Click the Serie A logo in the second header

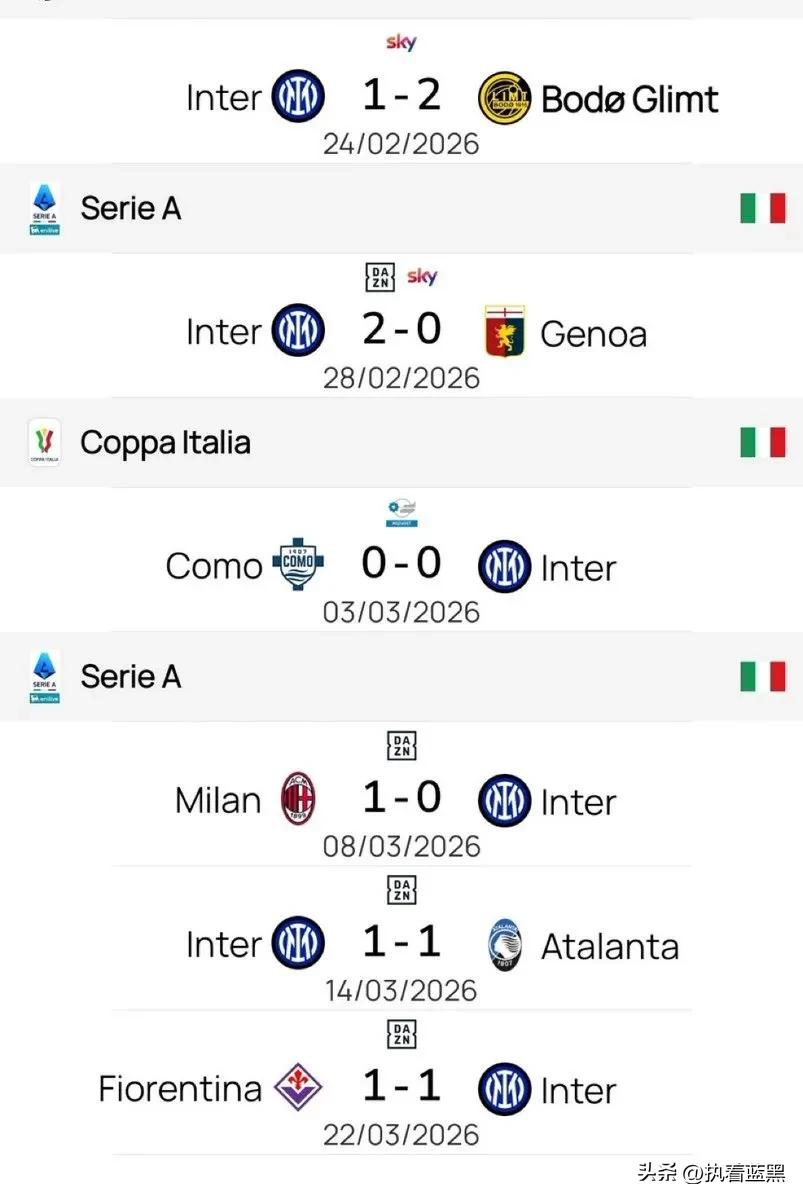point(45,677)
